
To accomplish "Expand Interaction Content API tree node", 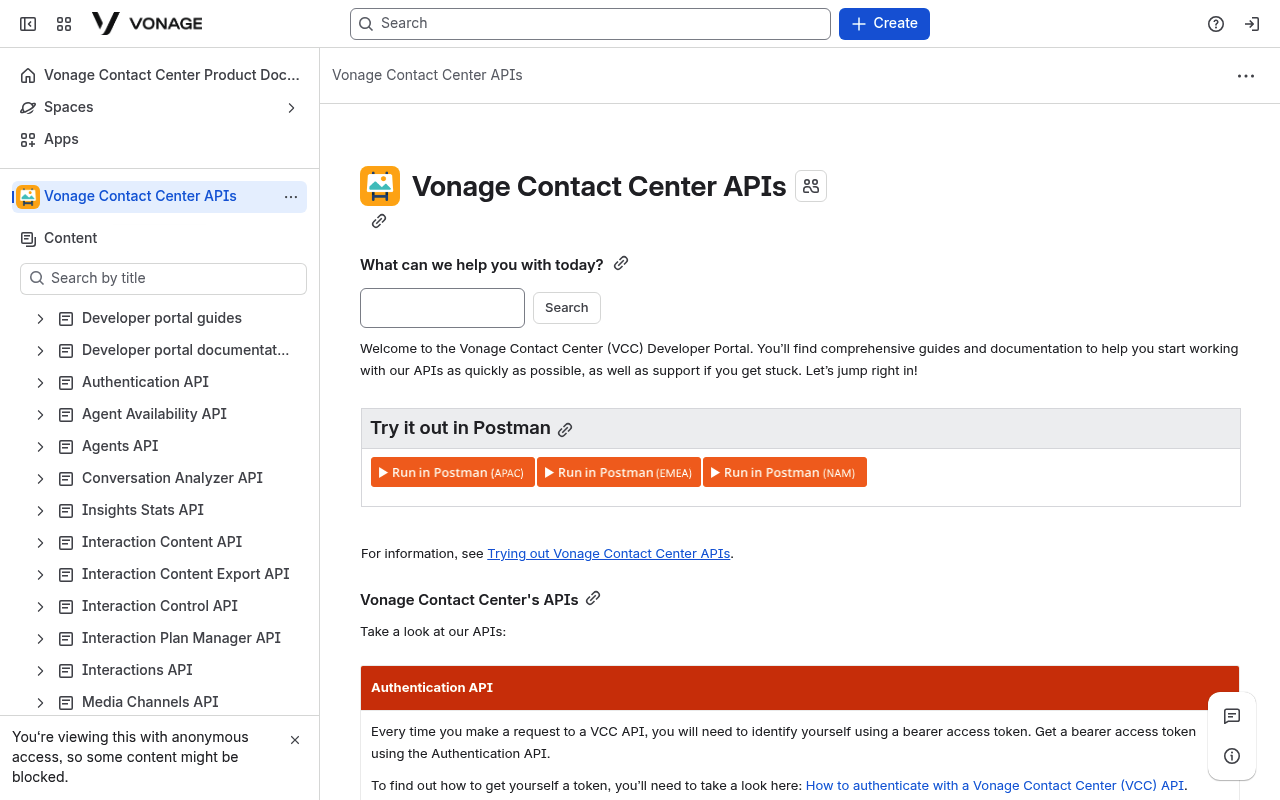I will point(40,542).
